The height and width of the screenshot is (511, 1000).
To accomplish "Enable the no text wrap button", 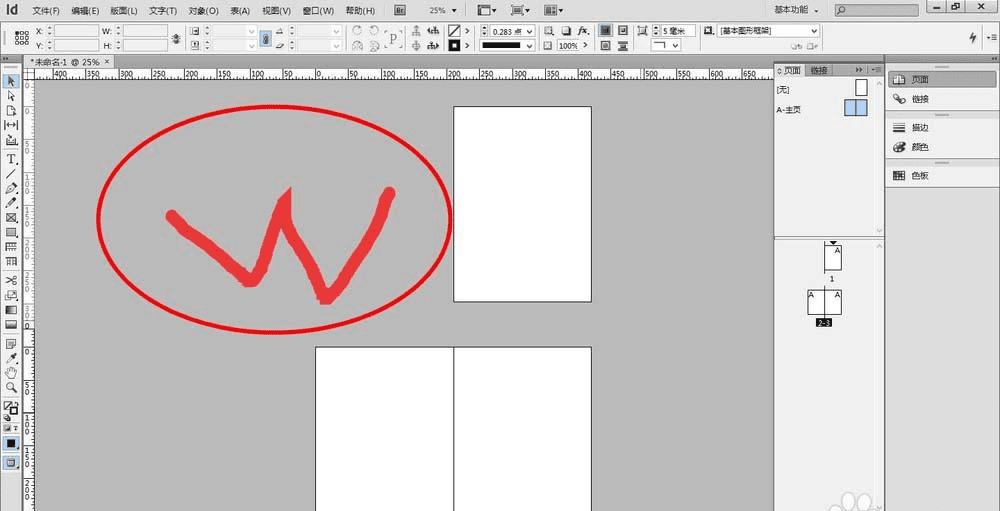I will pyautogui.click(x=605, y=31).
